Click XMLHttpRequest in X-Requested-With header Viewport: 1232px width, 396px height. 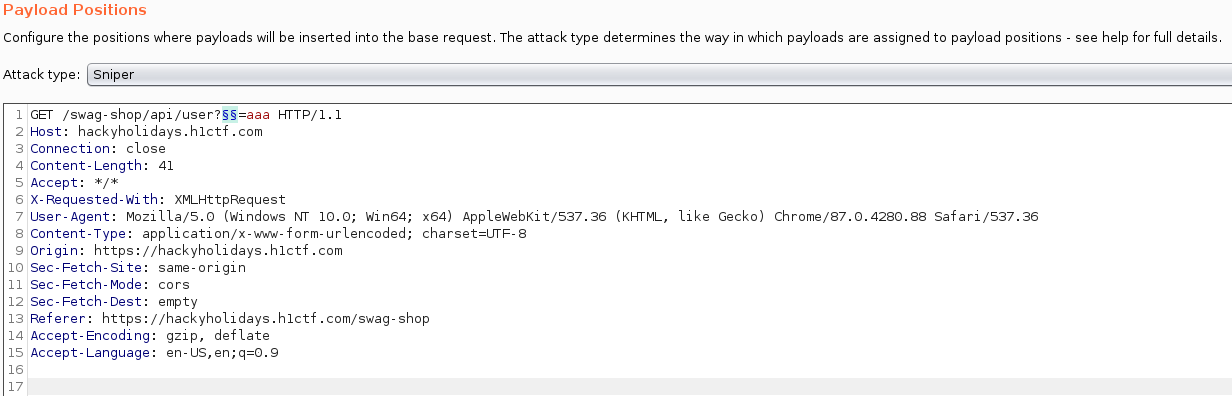[x=230, y=199]
